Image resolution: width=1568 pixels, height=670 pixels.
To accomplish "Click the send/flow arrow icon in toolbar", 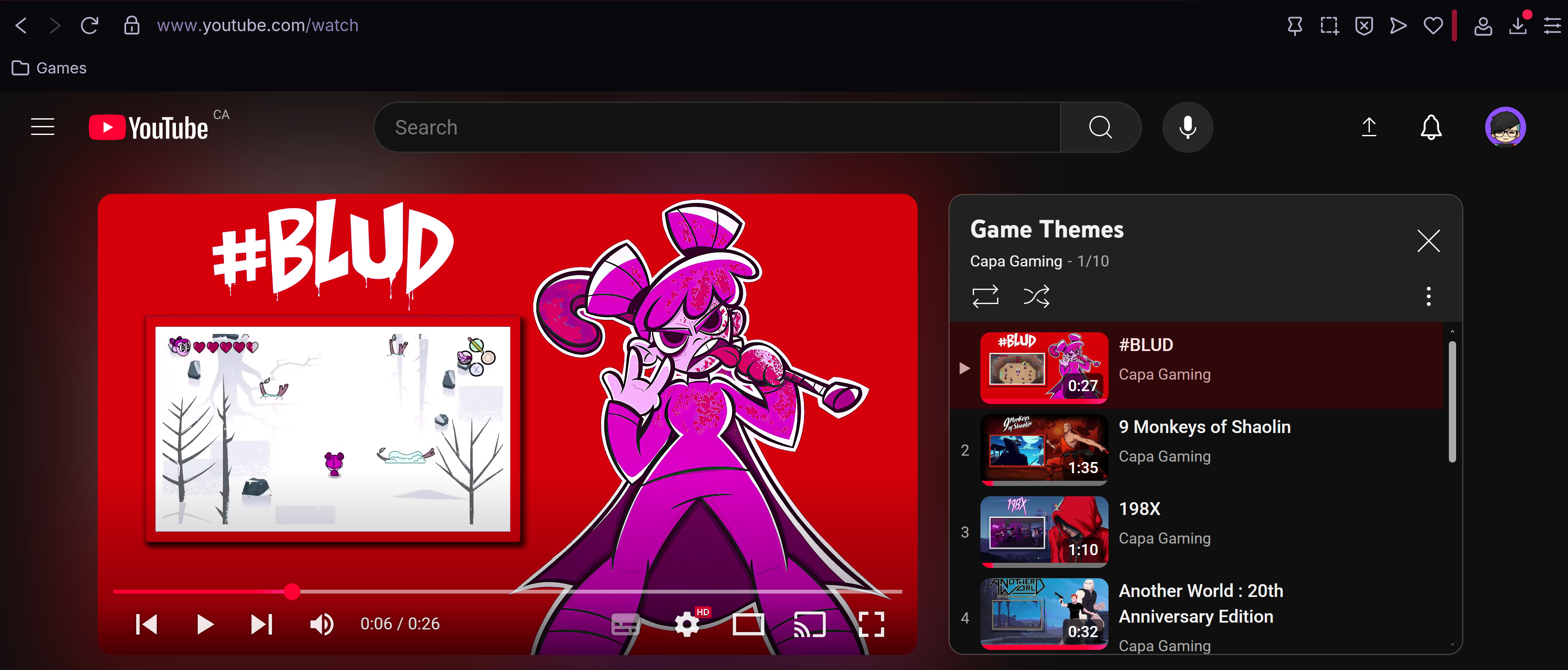I will click(1398, 26).
